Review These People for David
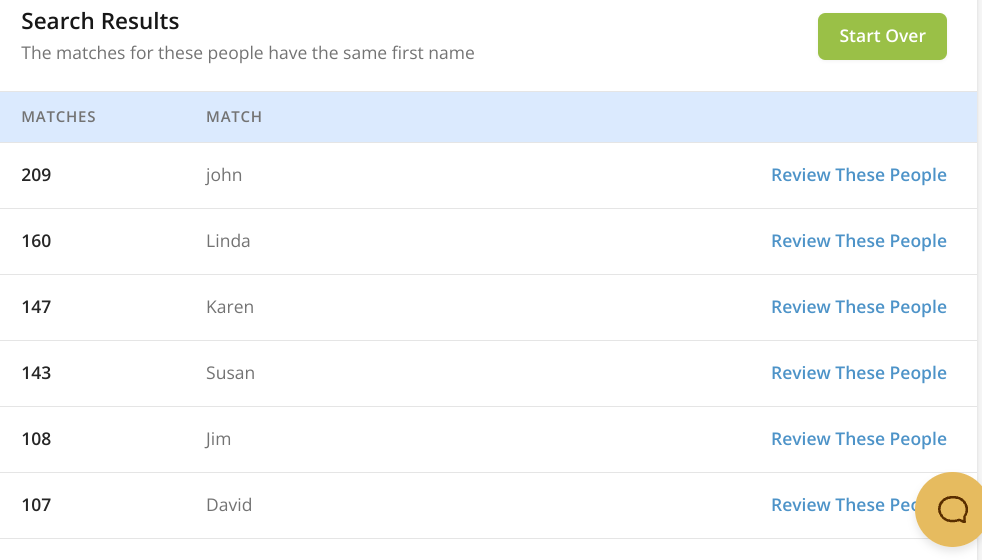982x560 pixels. [x=840, y=505]
